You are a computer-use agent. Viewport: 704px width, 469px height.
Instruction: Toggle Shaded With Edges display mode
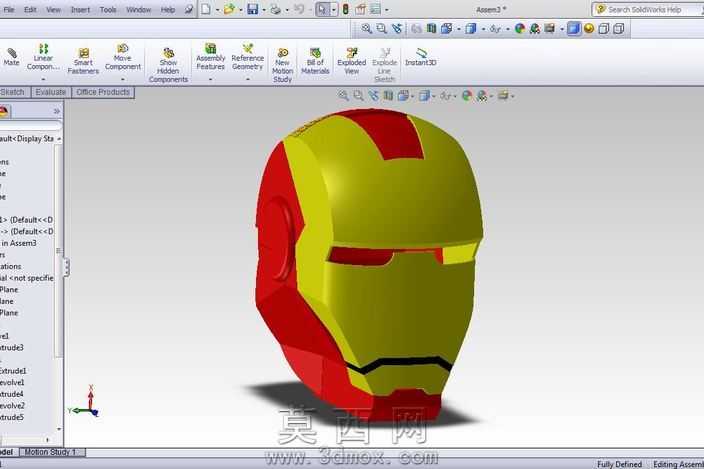(574, 29)
